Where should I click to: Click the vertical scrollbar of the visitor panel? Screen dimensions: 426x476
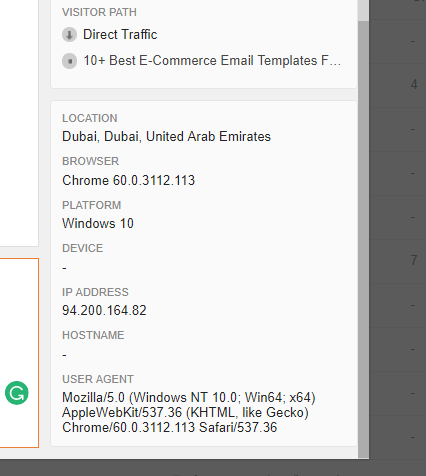click(x=363, y=239)
